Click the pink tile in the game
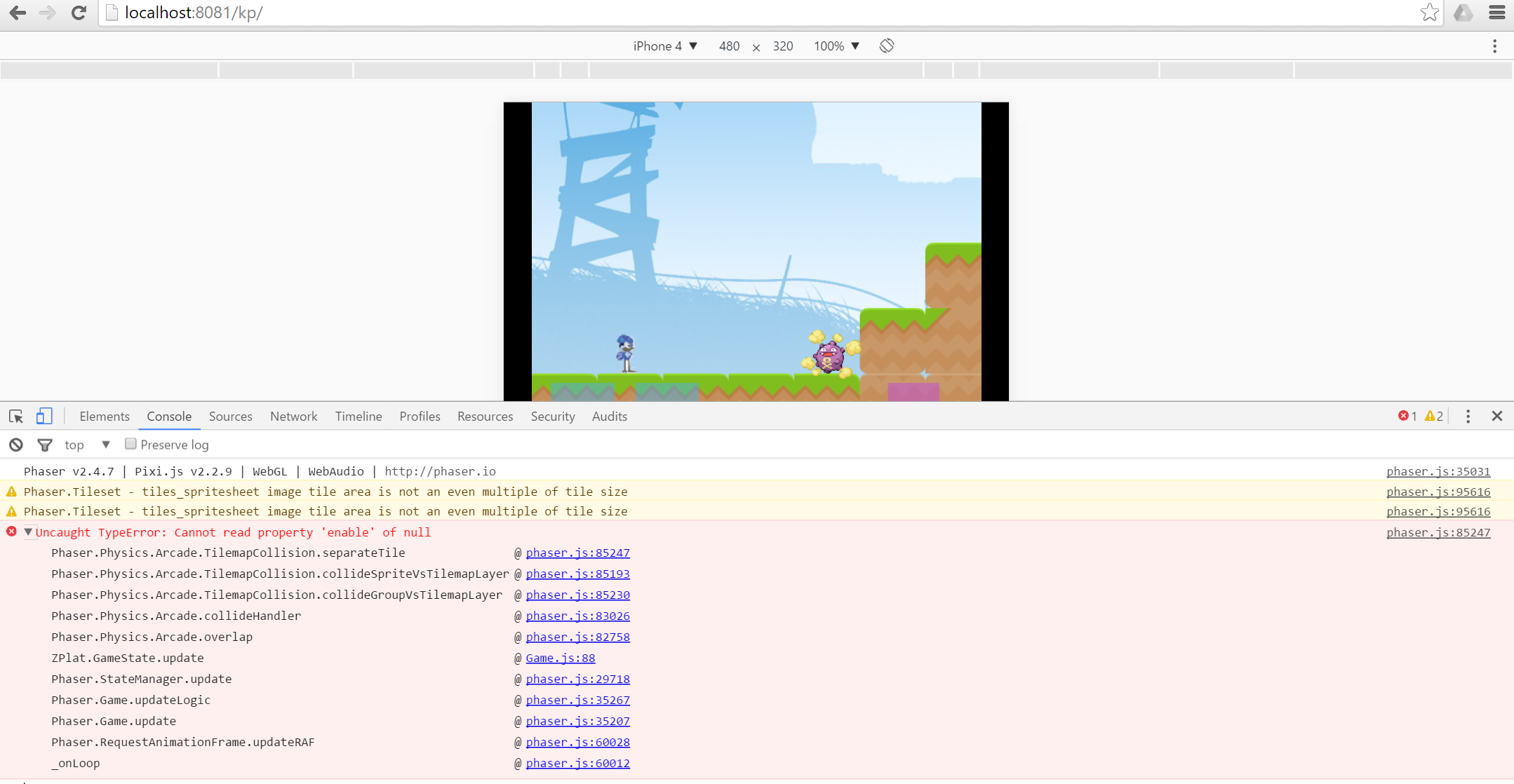Screen dimensions: 1514x784 [x=913, y=391]
